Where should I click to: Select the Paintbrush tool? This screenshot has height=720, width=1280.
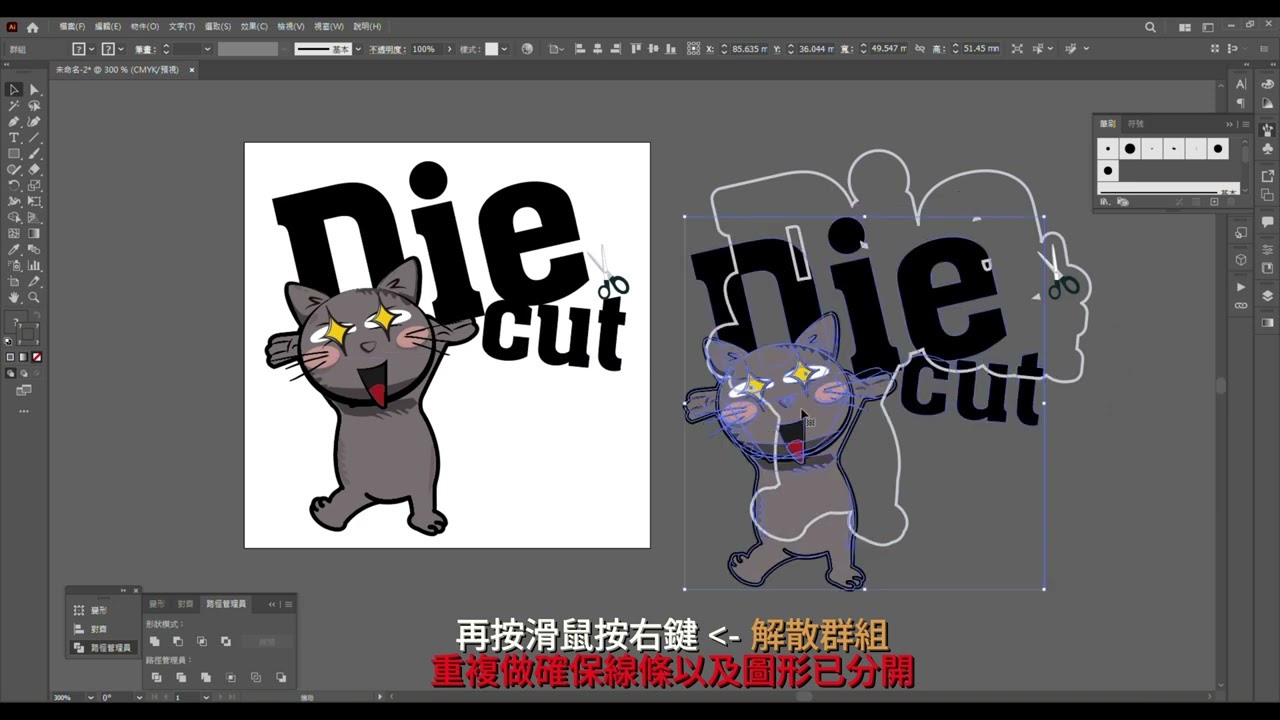click(34, 153)
